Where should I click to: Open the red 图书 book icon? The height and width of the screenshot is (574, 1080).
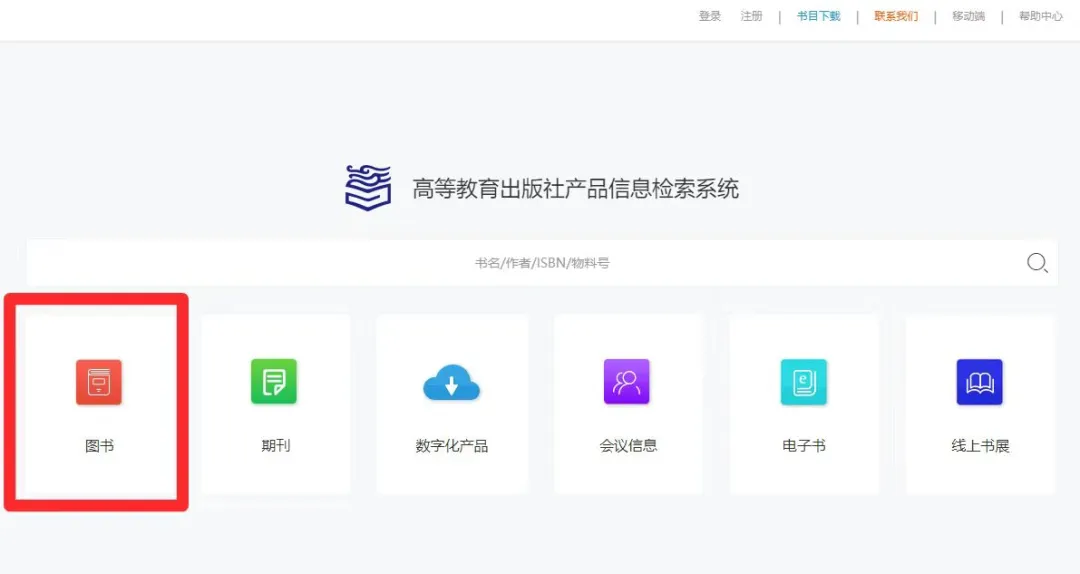click(x=98, y=382)
